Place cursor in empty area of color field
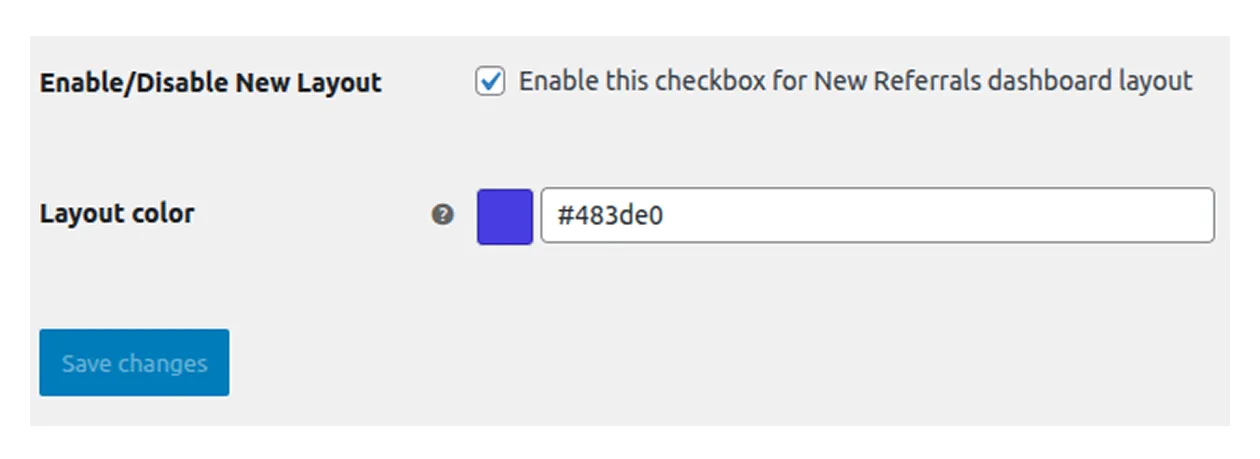Viewport: 1260px width, 459px height. 940,215
